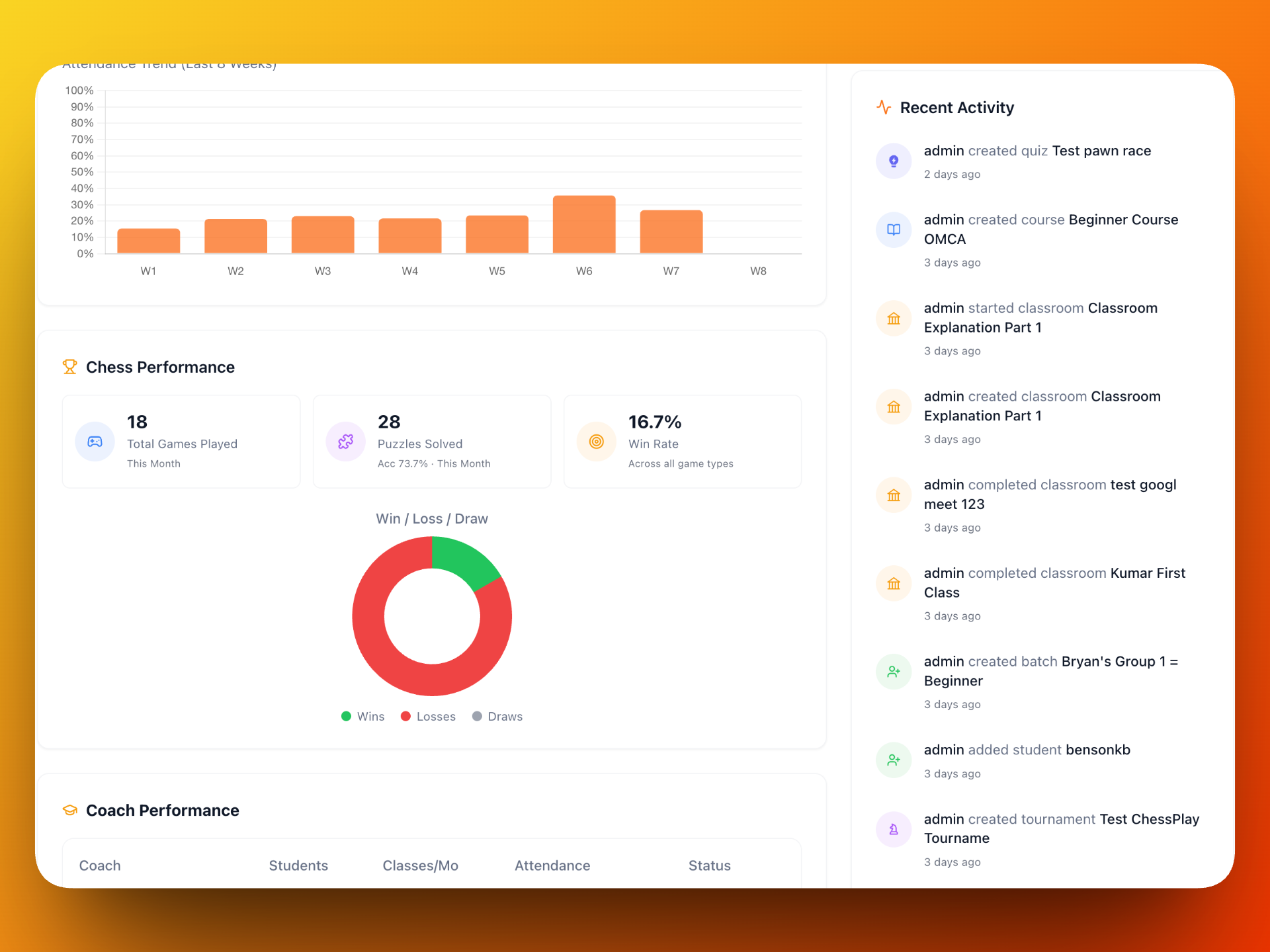This screenshot has height=952, width=1270.
Task: Click the 'Recent Activity' heading
Action: (957, 107)
